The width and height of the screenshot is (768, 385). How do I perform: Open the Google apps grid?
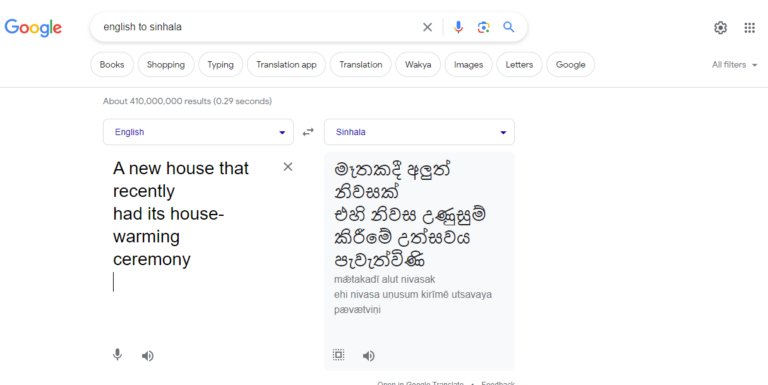pos(750,28)
